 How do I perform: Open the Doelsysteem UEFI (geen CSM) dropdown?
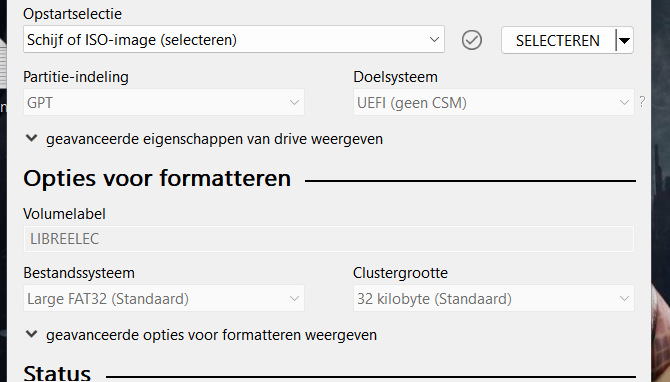coord(494,102)
